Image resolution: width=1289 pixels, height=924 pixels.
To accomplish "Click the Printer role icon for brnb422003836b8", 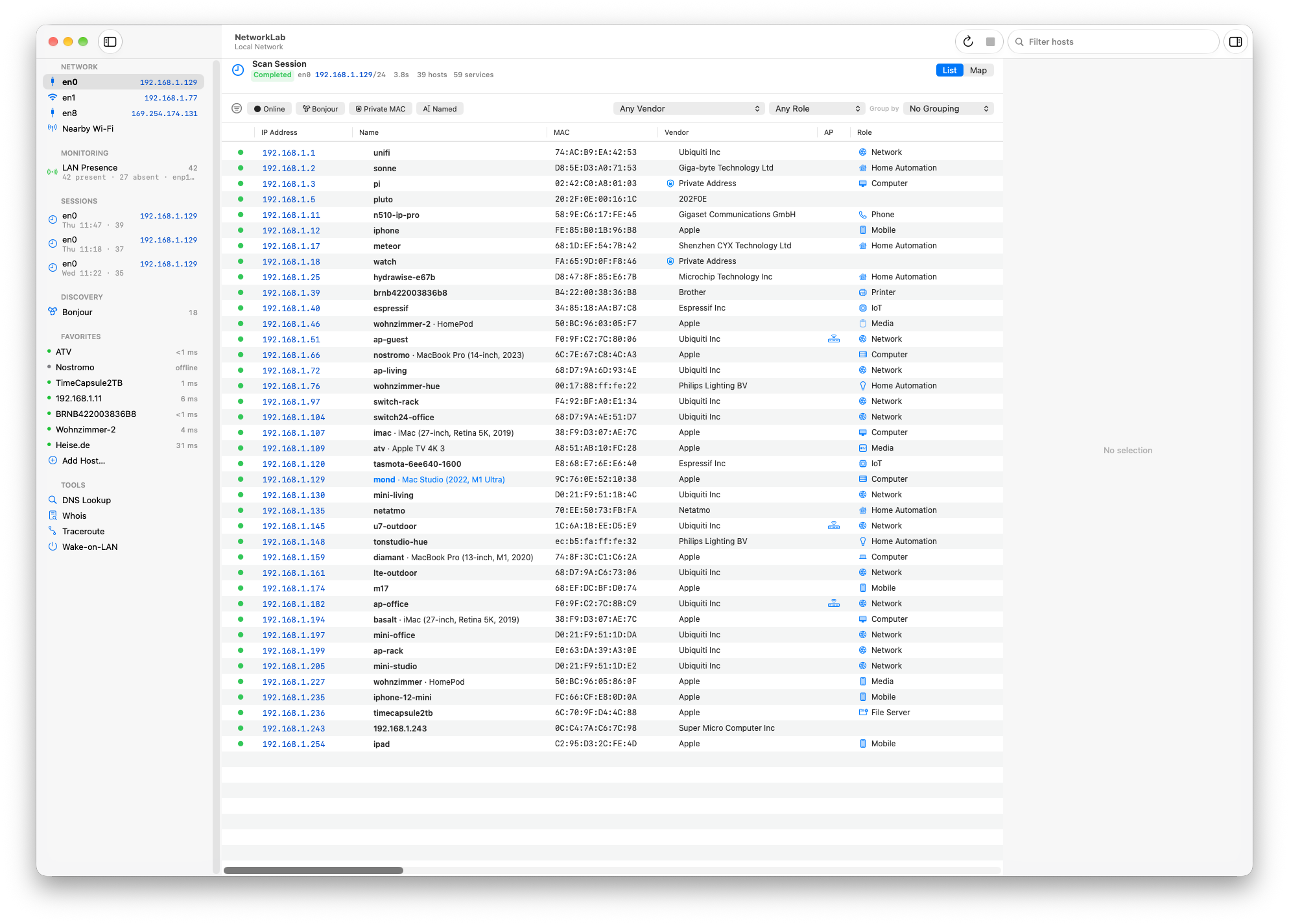I will (863, 292).
